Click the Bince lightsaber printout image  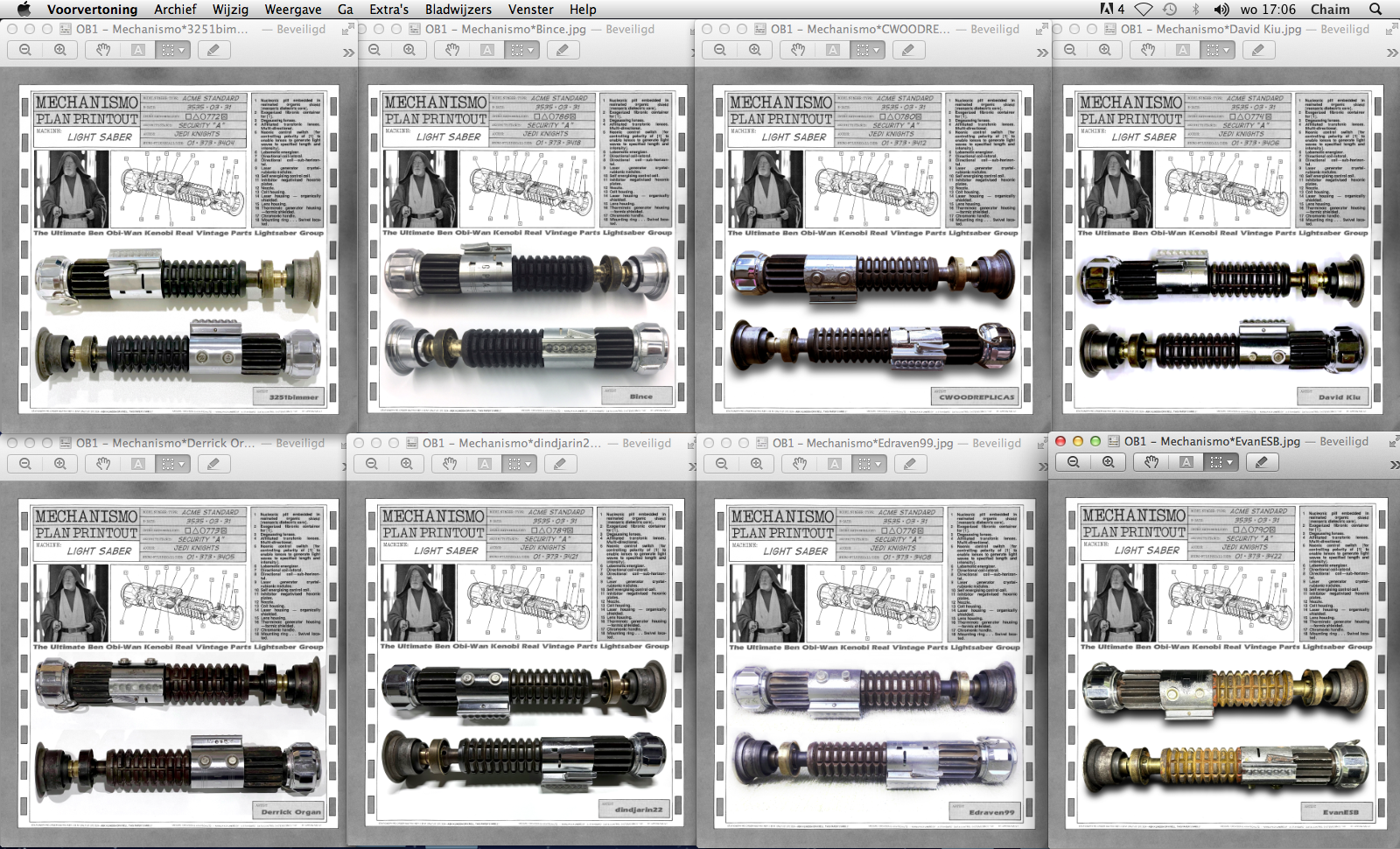(x=525, y=249)
